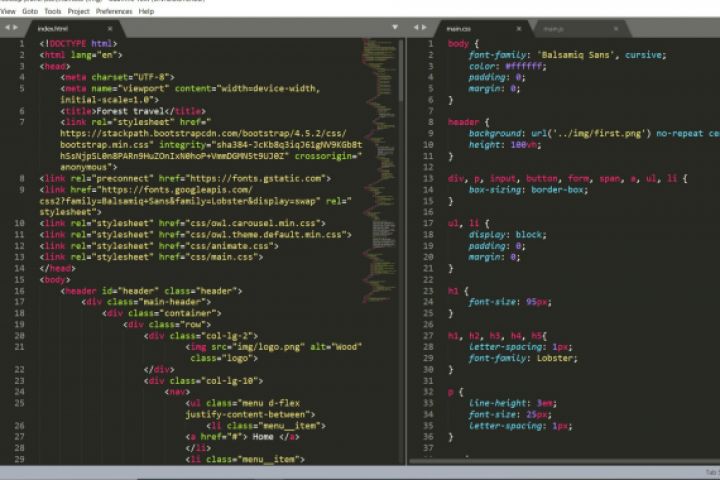Image resolution: width=720 pixels, height=480 pixels.
Task: Click the header id="header" tag line
Action: tap(151, 291)
